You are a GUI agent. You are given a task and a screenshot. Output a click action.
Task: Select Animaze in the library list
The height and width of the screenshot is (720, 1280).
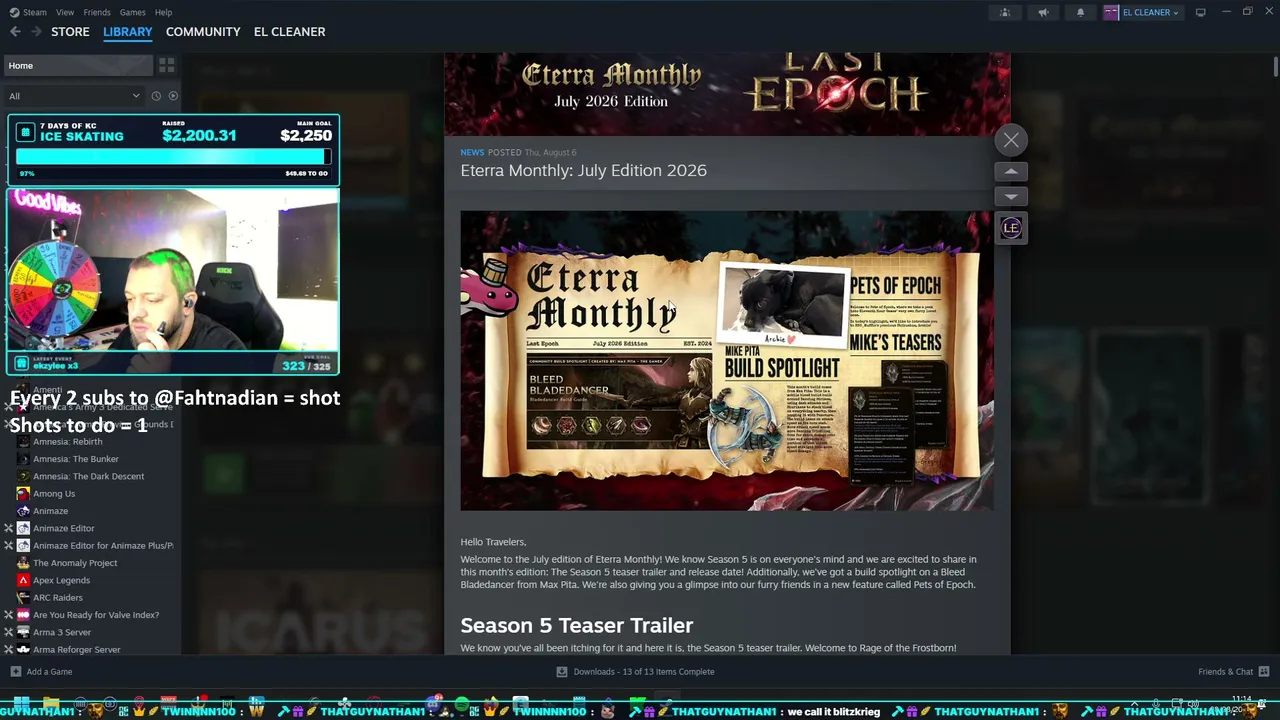tap(50, 511)
